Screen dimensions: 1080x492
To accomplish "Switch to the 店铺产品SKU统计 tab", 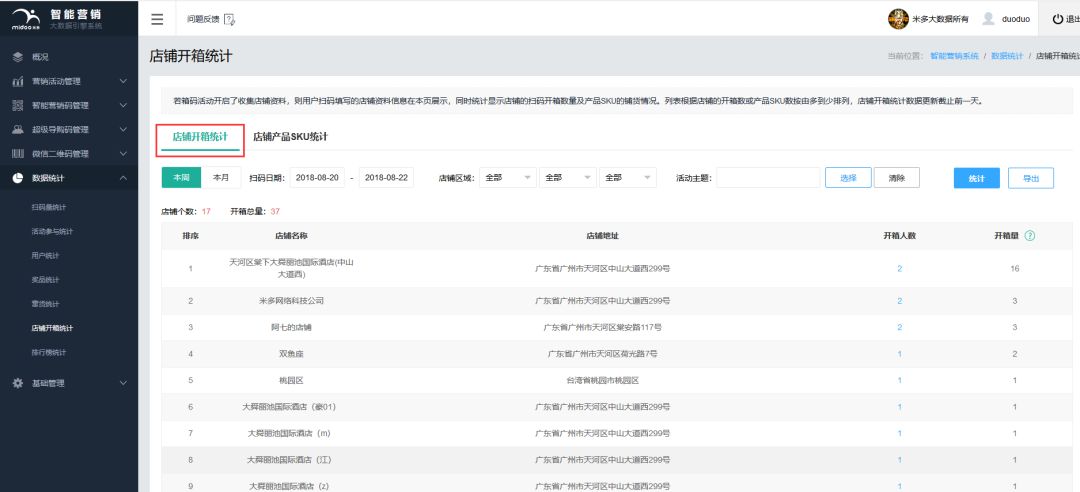I will 290,136.
